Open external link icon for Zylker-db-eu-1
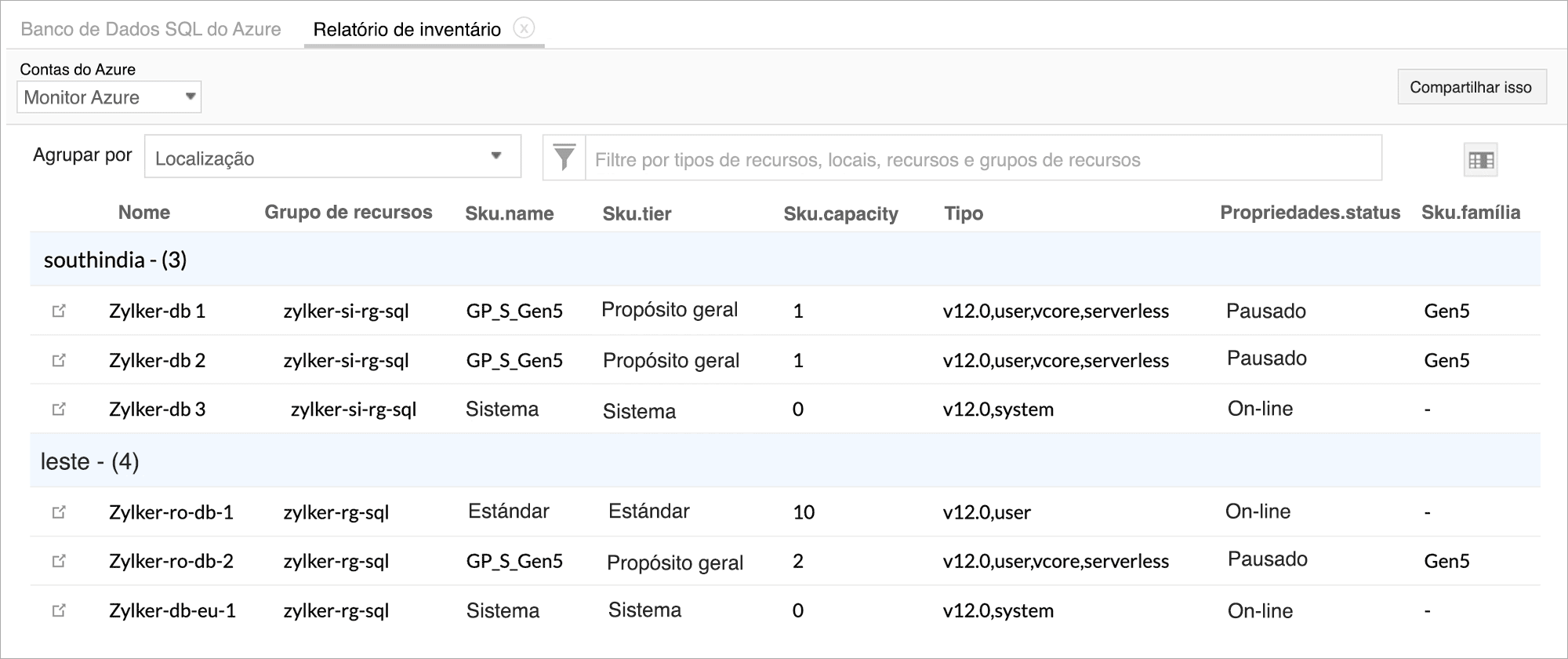The image size is (1568, 659). pos(59,610)
